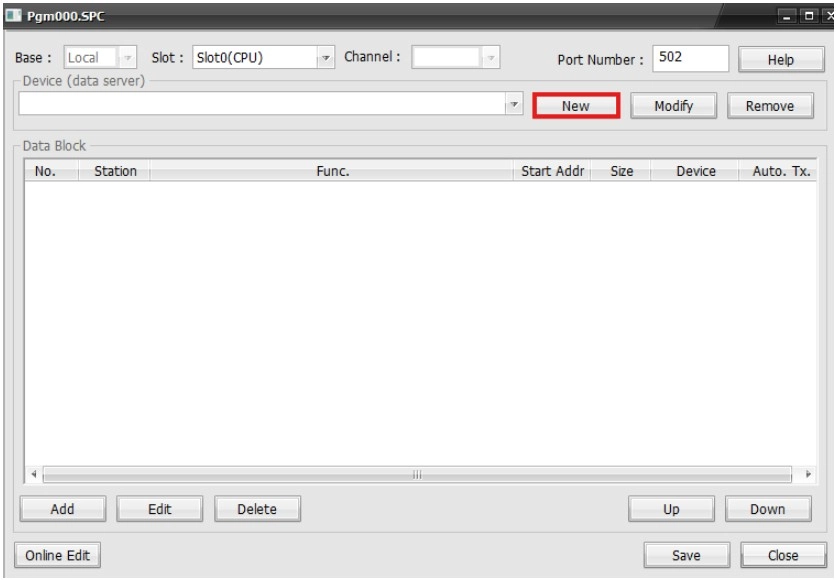The image size is (836, 580).
Task: Click the Remove device button
Action: click(x=770, y=106)
